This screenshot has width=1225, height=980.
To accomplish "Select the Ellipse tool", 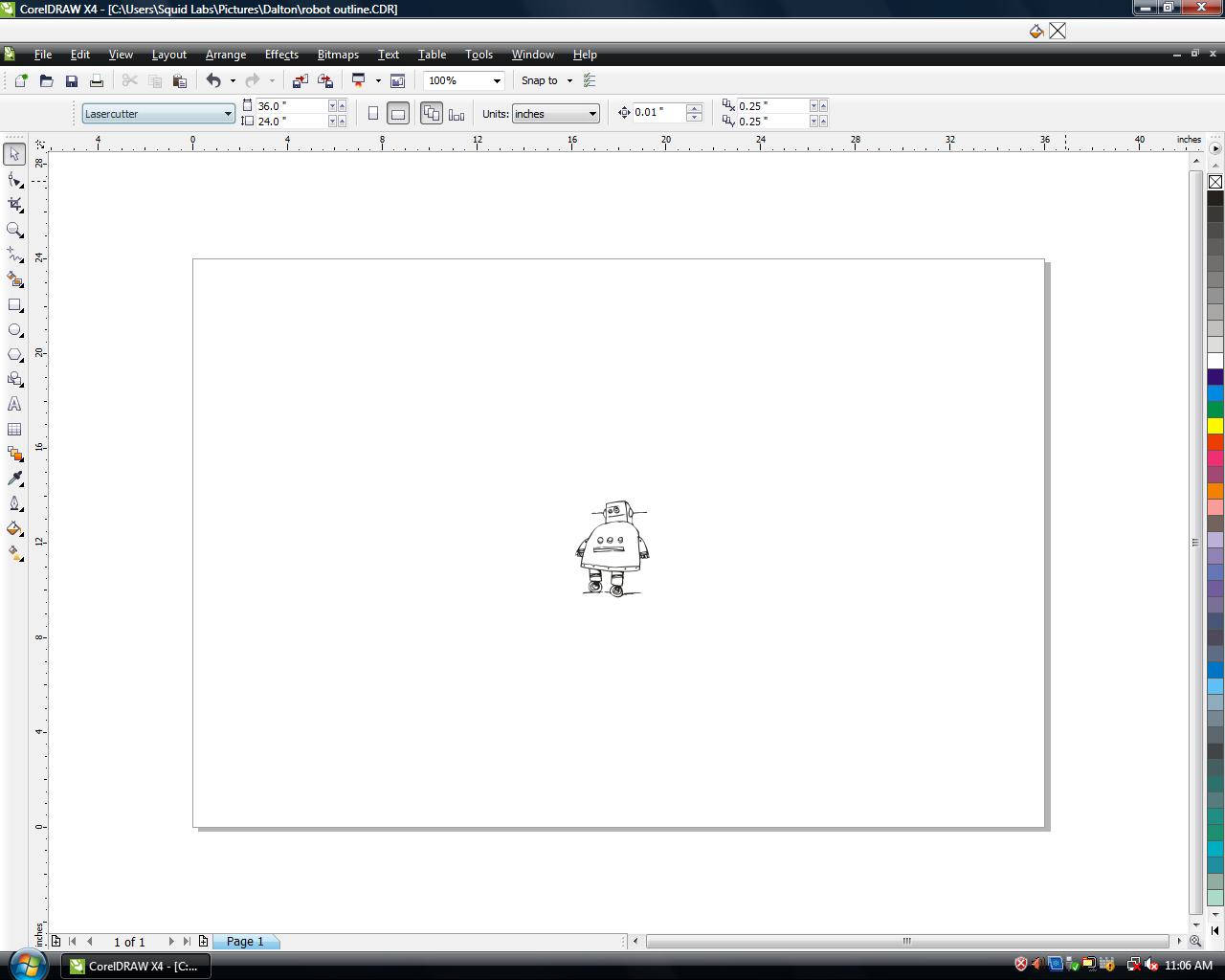I will [x=14, y=330].
